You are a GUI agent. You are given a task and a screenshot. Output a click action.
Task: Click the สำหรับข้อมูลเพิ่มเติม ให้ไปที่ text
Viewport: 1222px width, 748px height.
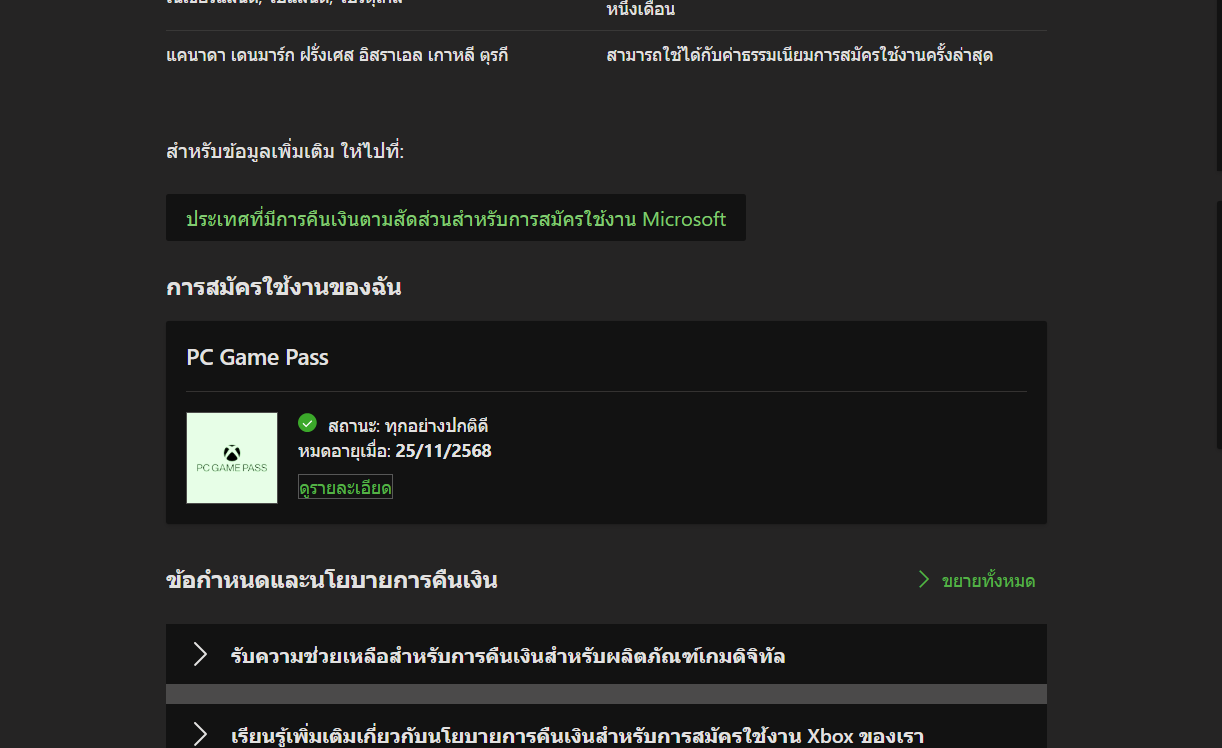[285, 152]
